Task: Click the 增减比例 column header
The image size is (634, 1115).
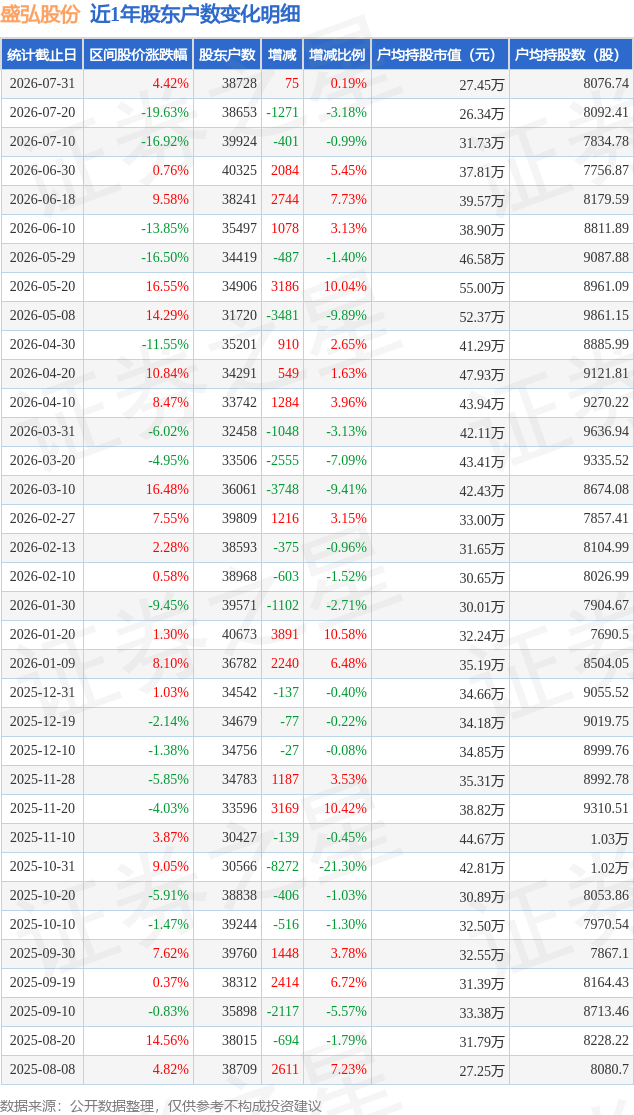Action: (337, 55)
